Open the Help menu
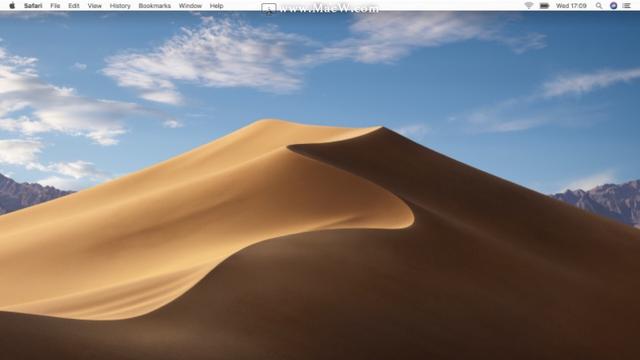This screenshot has width=640, height=360. [216, 6]
